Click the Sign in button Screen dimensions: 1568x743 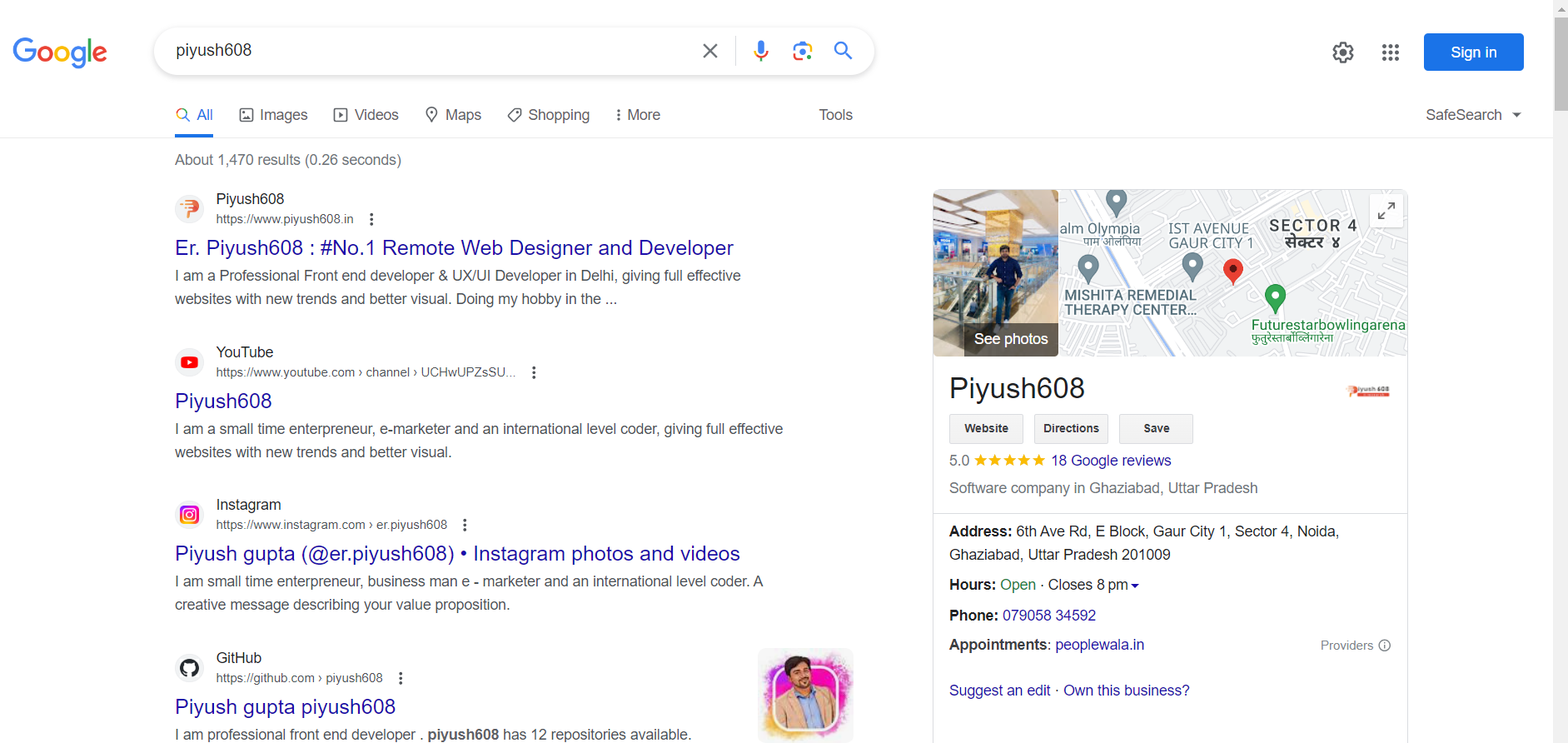coord(1472,52)
